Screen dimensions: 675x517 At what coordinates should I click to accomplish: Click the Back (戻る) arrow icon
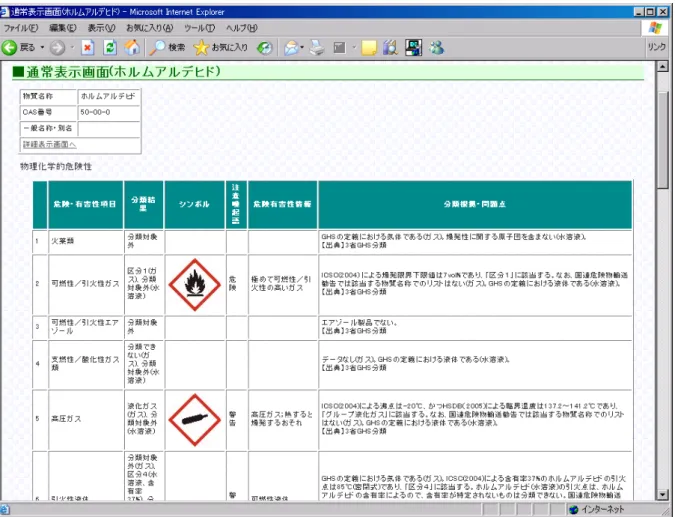9,48
